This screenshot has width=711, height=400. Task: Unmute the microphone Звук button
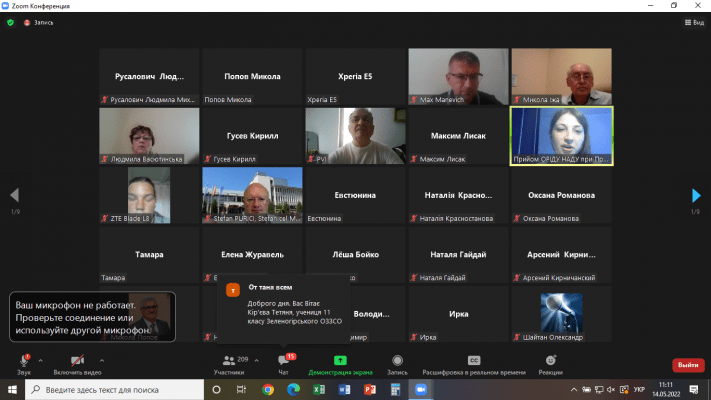pos(24,365)
